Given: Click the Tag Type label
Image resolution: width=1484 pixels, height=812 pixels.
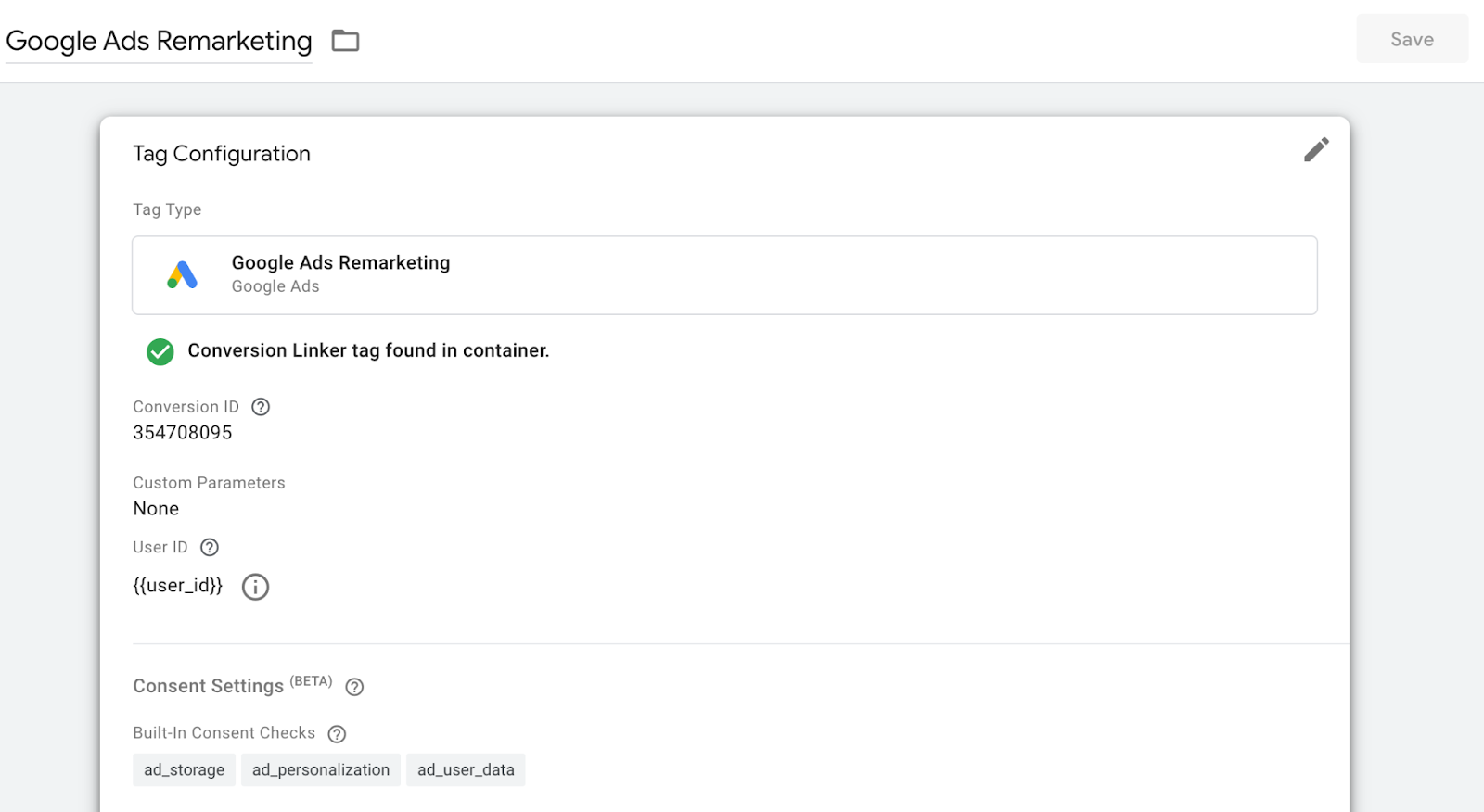Looking at the screenshot, I should point(167,209).
